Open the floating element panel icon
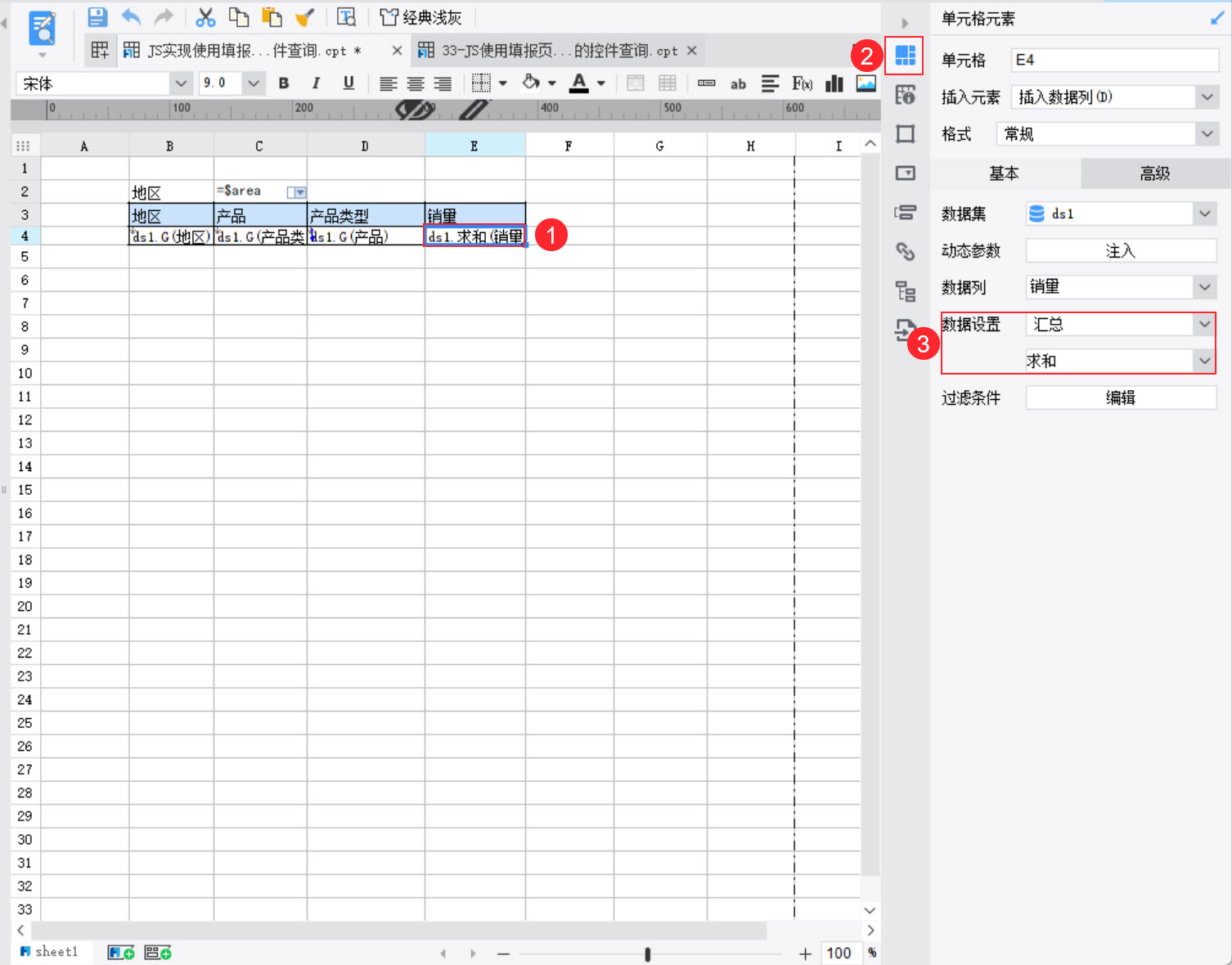The height and width of the screenshot is (965, 1232). pos(905,134)
